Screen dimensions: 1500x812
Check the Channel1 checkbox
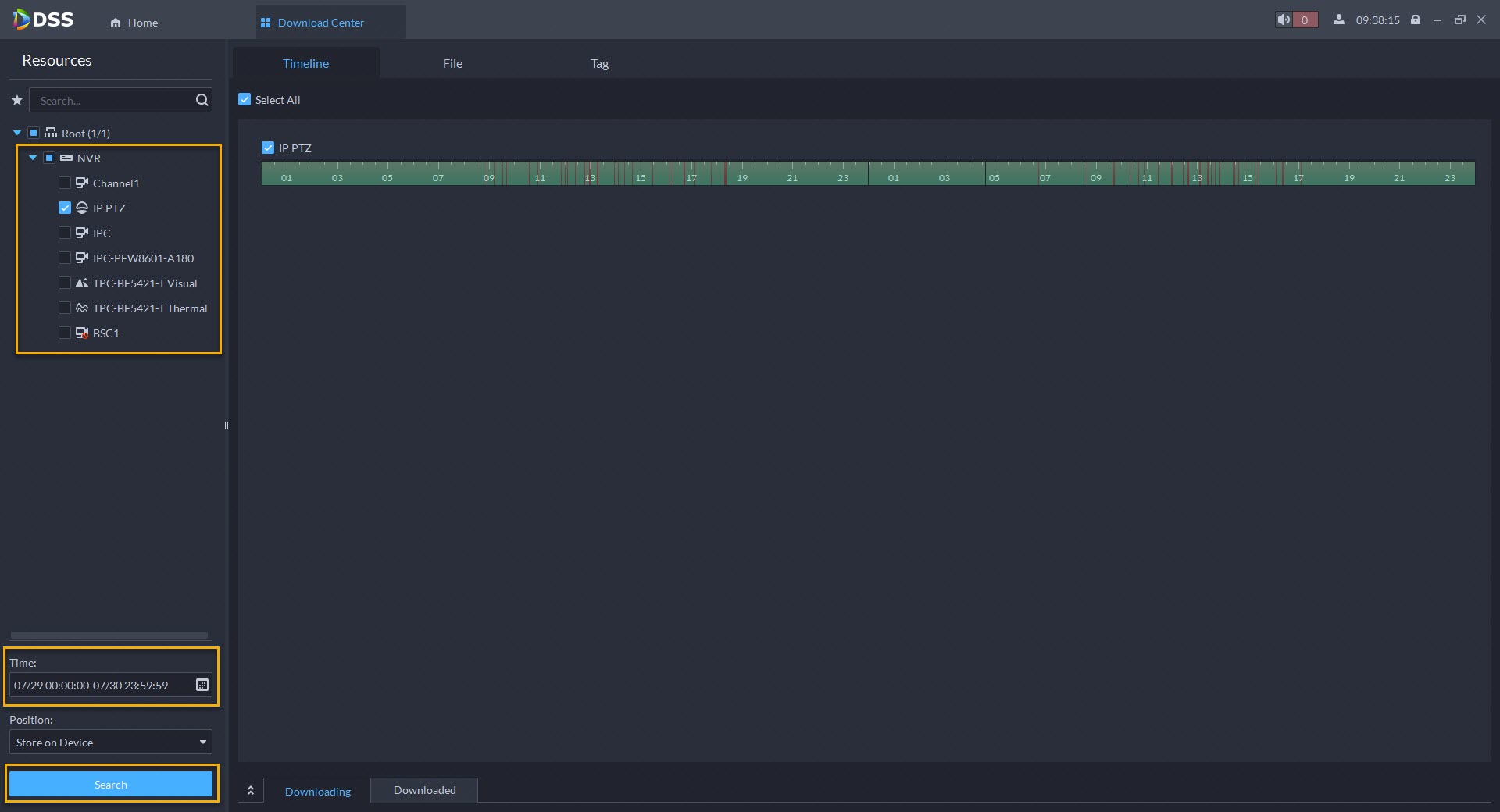(65, 183)
